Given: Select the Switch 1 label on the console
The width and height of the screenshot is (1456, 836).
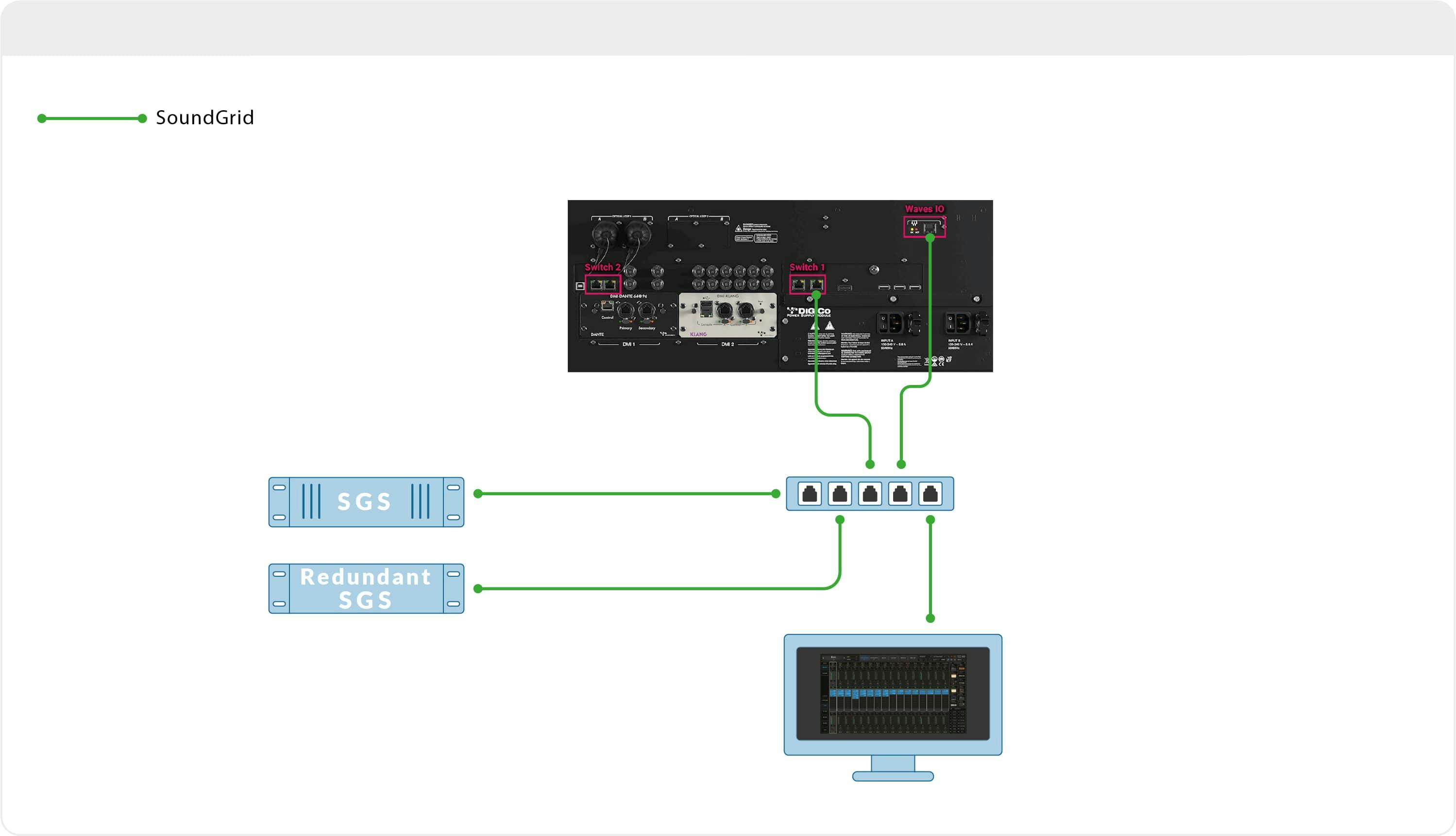Looking at the screenshot, I should tap(808, 268).
